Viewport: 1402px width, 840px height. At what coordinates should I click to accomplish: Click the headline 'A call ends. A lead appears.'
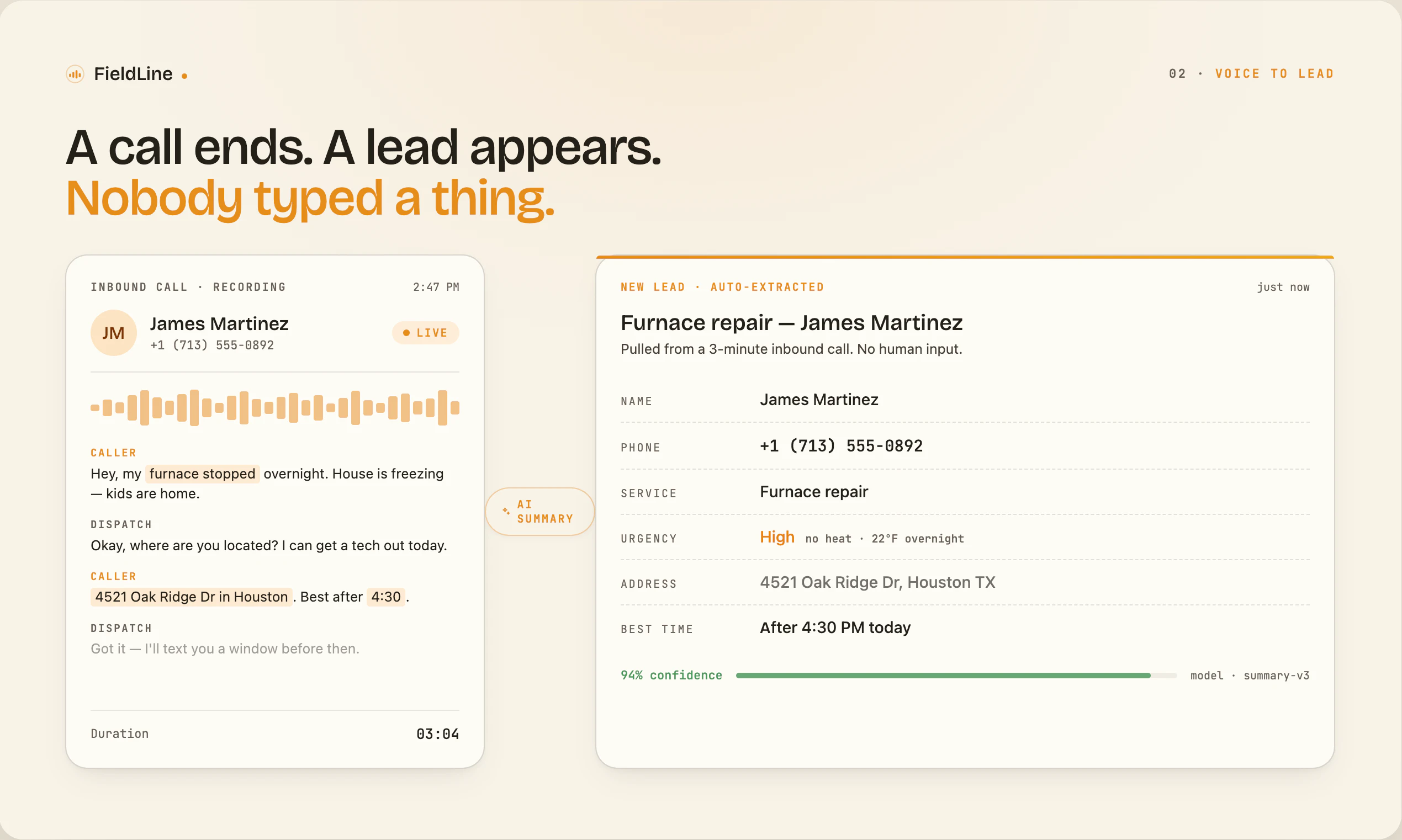tap(363, 147)
